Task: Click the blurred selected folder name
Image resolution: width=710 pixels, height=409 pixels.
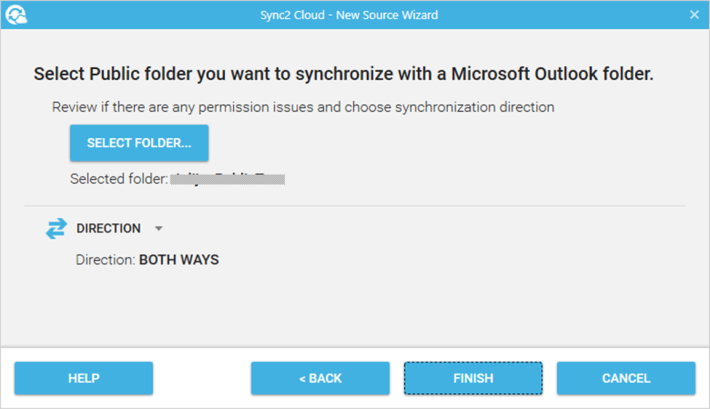Action: [228, 179]
